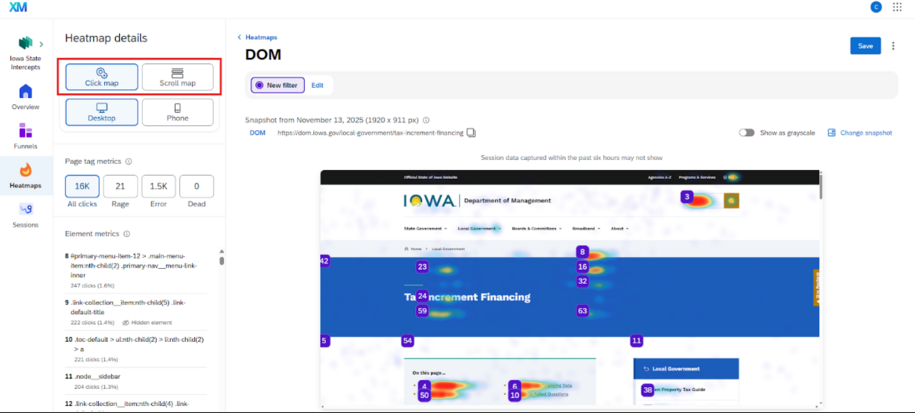
Task: Open the three-dot more options menu
Action: (x=893, y=46)
